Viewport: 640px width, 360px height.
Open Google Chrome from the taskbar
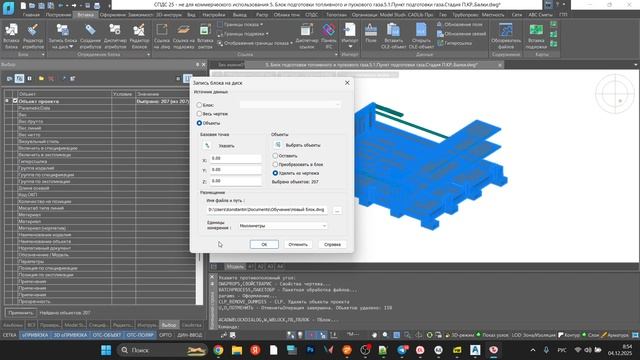[x=218, y=350]
